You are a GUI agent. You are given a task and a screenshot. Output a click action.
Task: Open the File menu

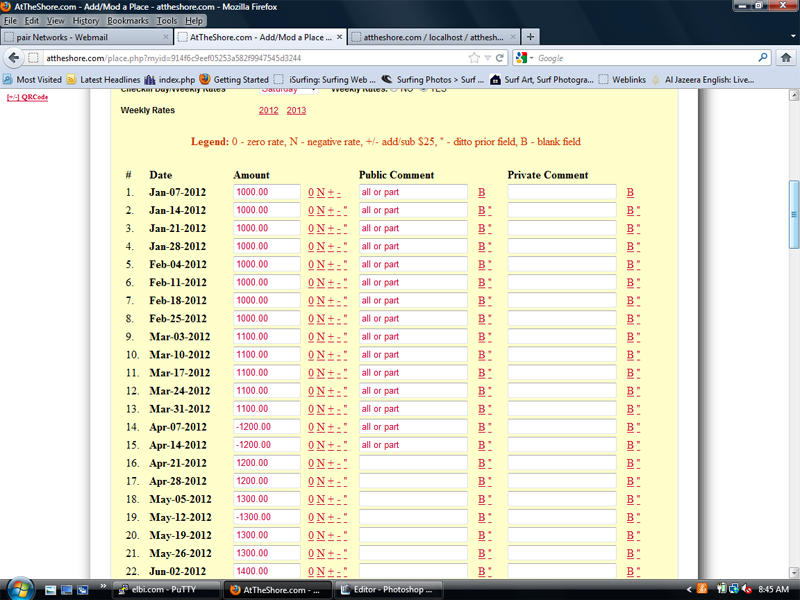10,21
